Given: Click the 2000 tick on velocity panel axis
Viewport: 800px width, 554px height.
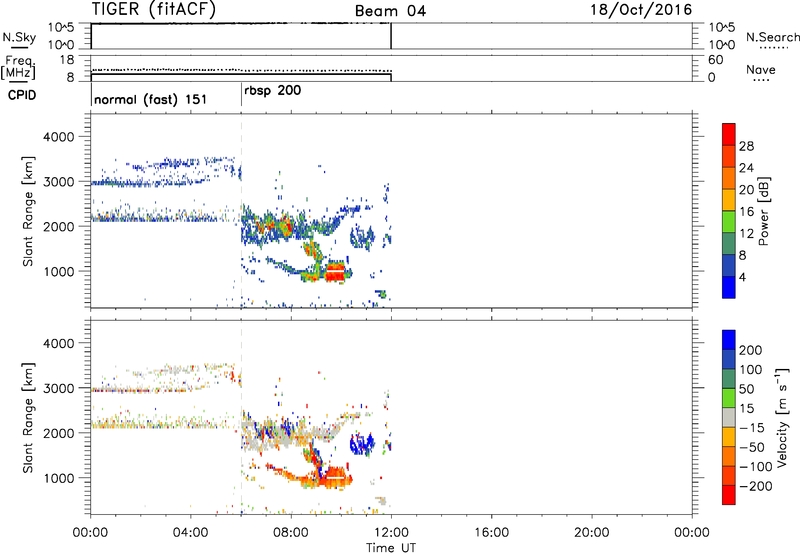Looking at the screenshot, I should (58, 433).
